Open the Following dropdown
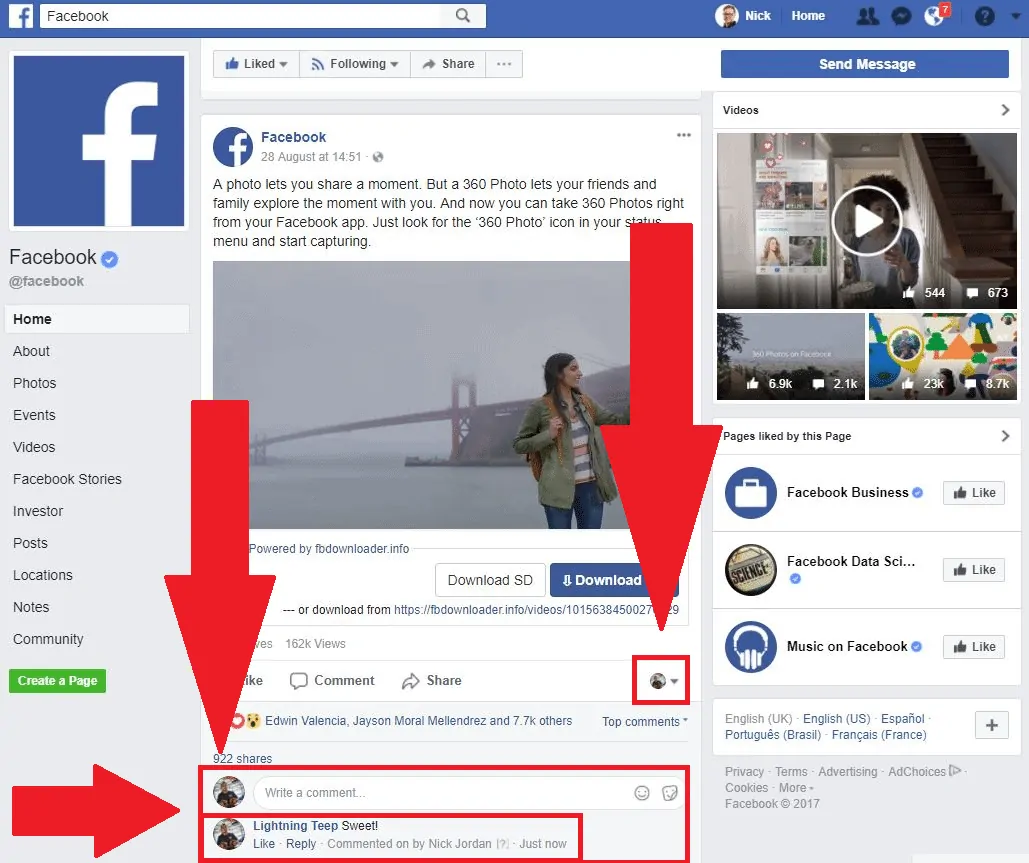 pos(354,63)
